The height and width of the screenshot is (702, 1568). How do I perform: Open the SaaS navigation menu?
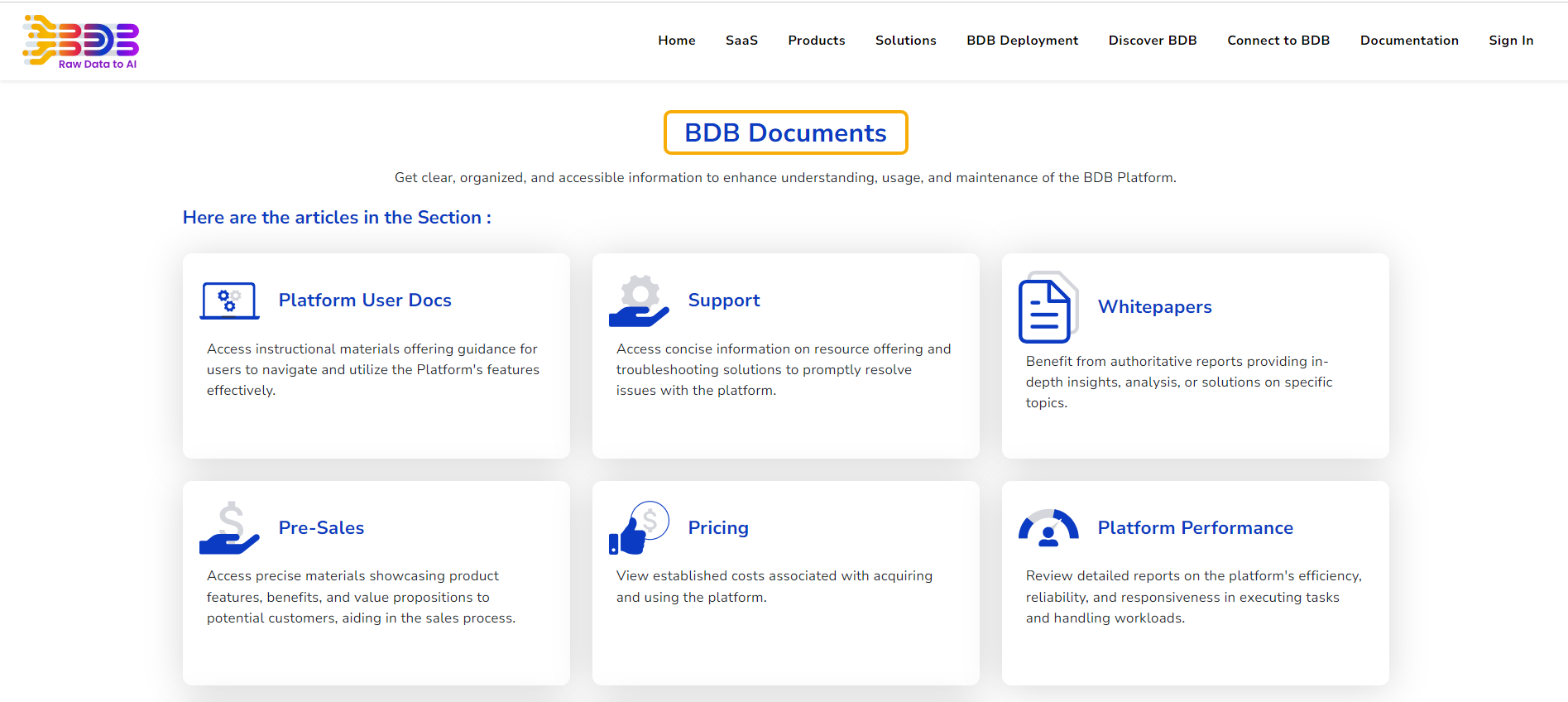tap(741, 41)
